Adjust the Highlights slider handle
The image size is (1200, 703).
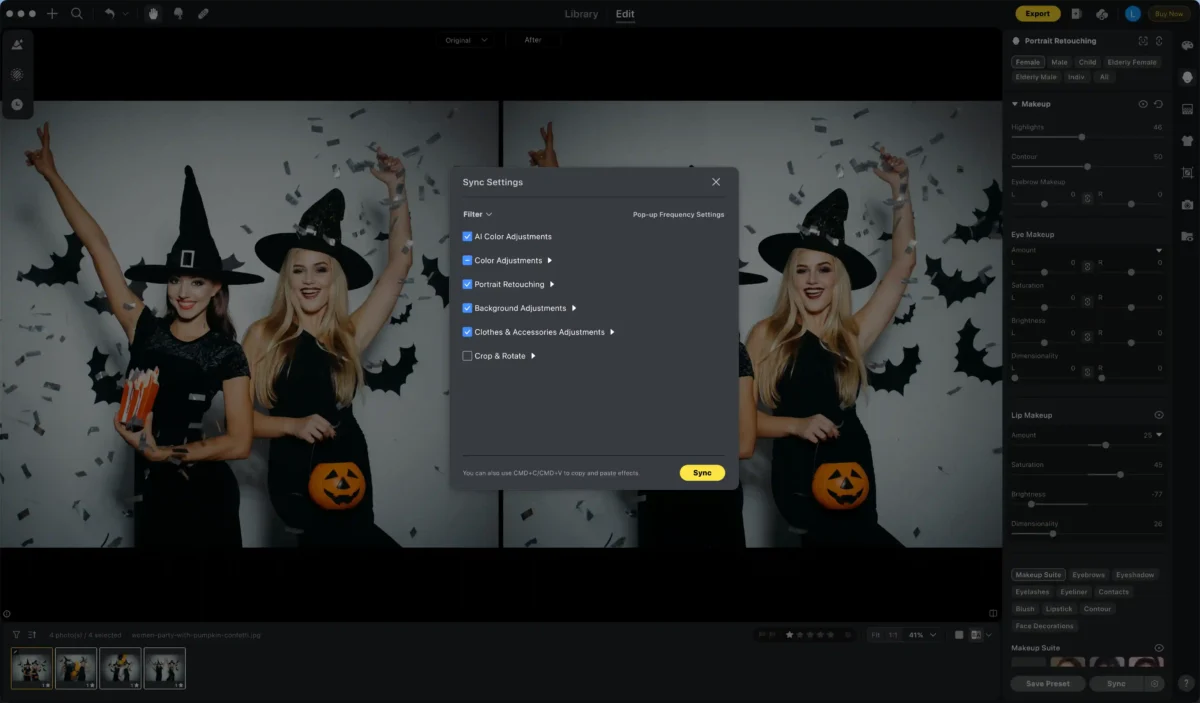click(1081, 137)
